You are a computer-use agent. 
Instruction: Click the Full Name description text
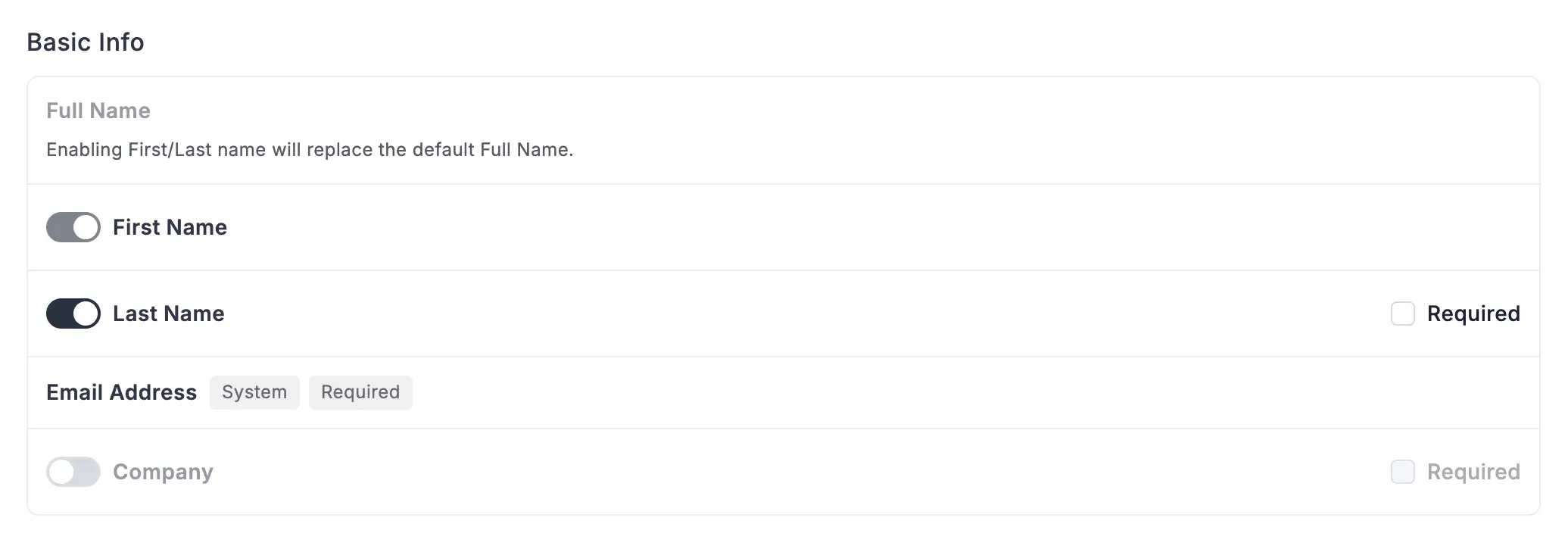pos(310,149)
